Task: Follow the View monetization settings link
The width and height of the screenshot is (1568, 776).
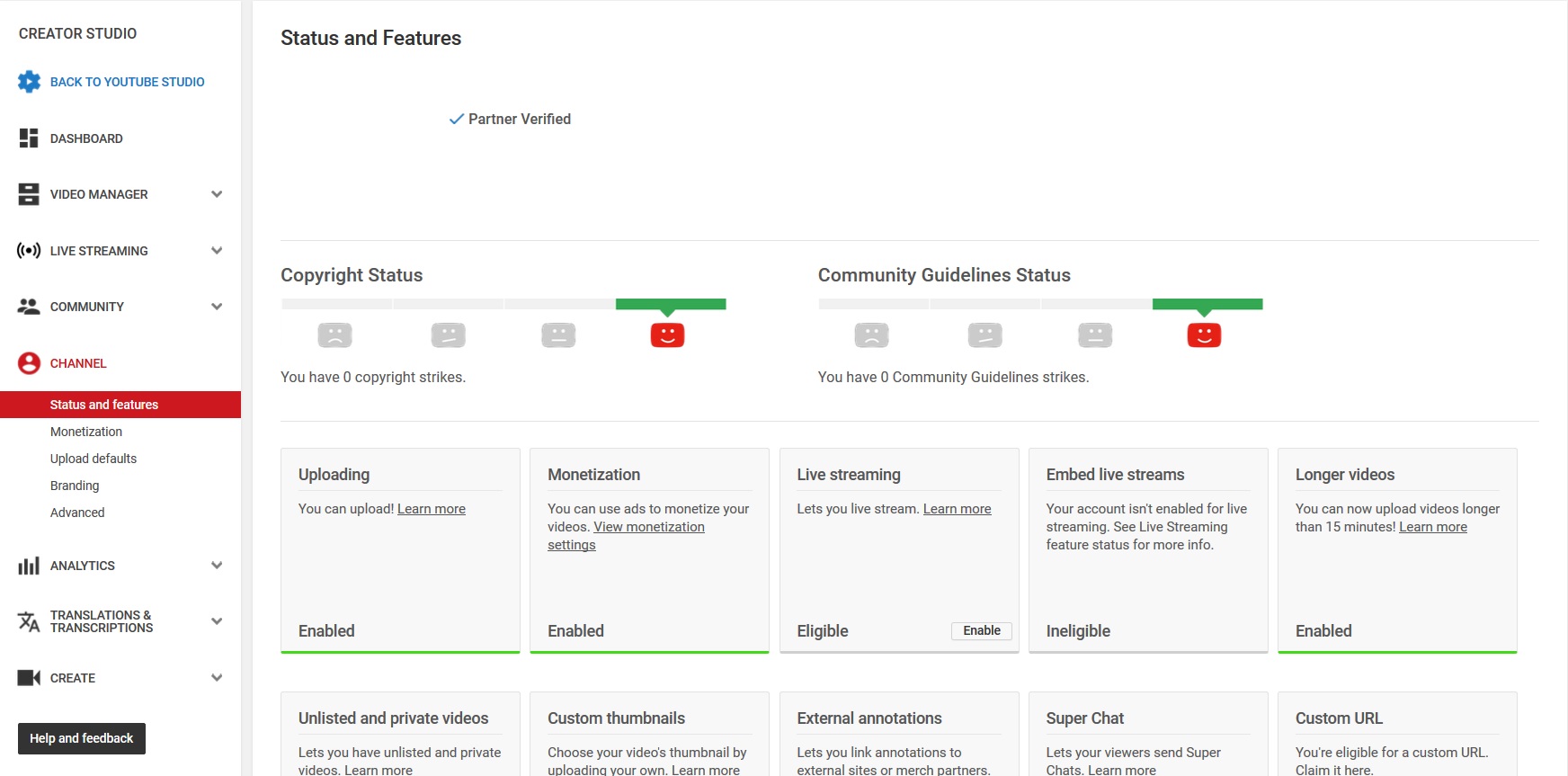Action: (x=626, y=536)
